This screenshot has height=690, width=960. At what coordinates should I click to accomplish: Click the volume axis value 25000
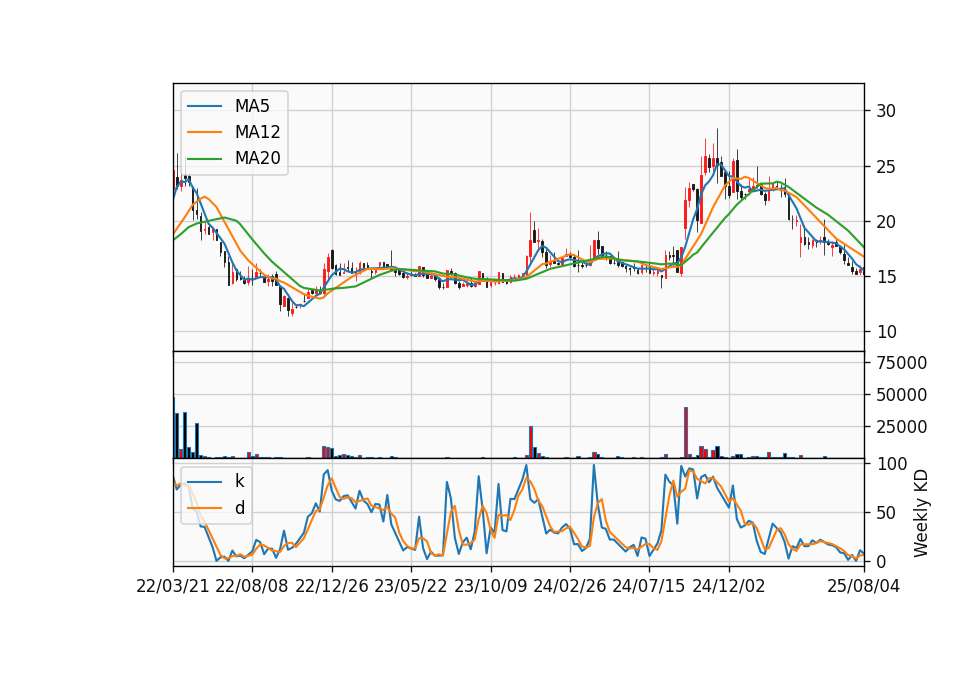click(901, 427)
